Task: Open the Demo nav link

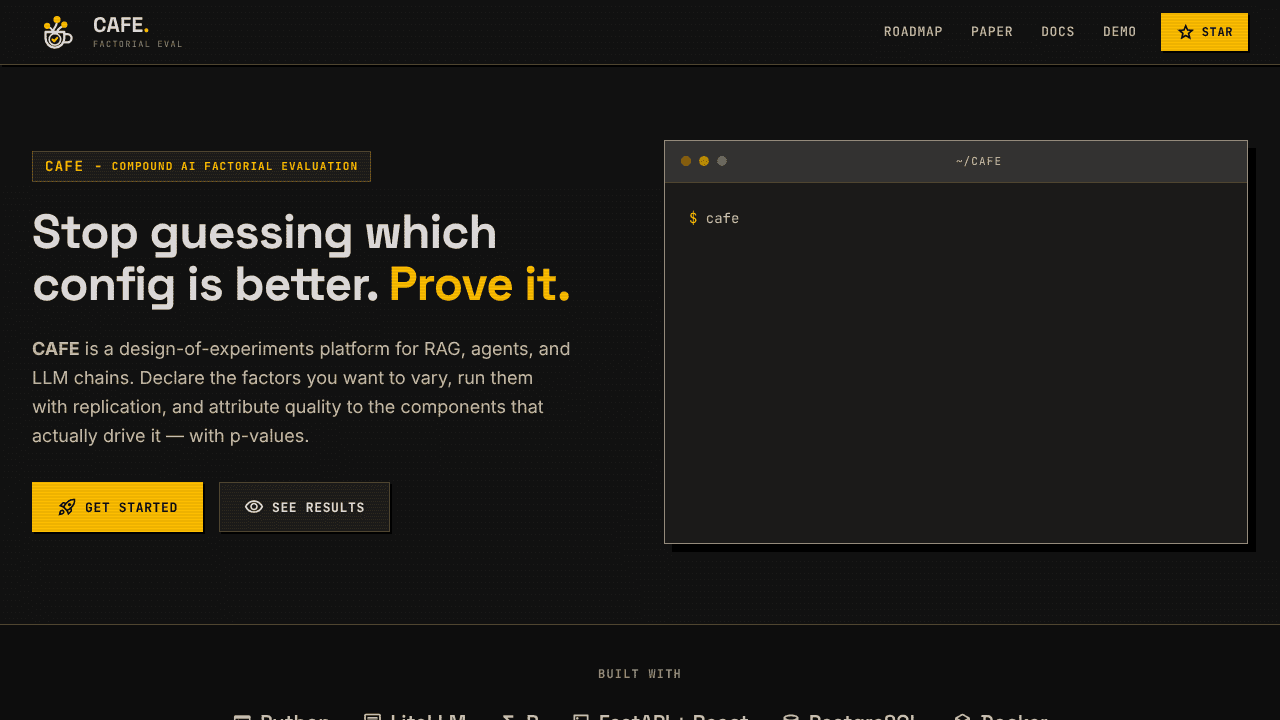Action: [x=1120, y=32]
